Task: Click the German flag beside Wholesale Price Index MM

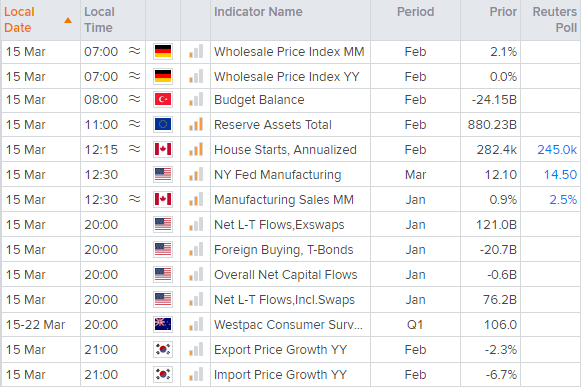Action: click(x=163, y=52)
